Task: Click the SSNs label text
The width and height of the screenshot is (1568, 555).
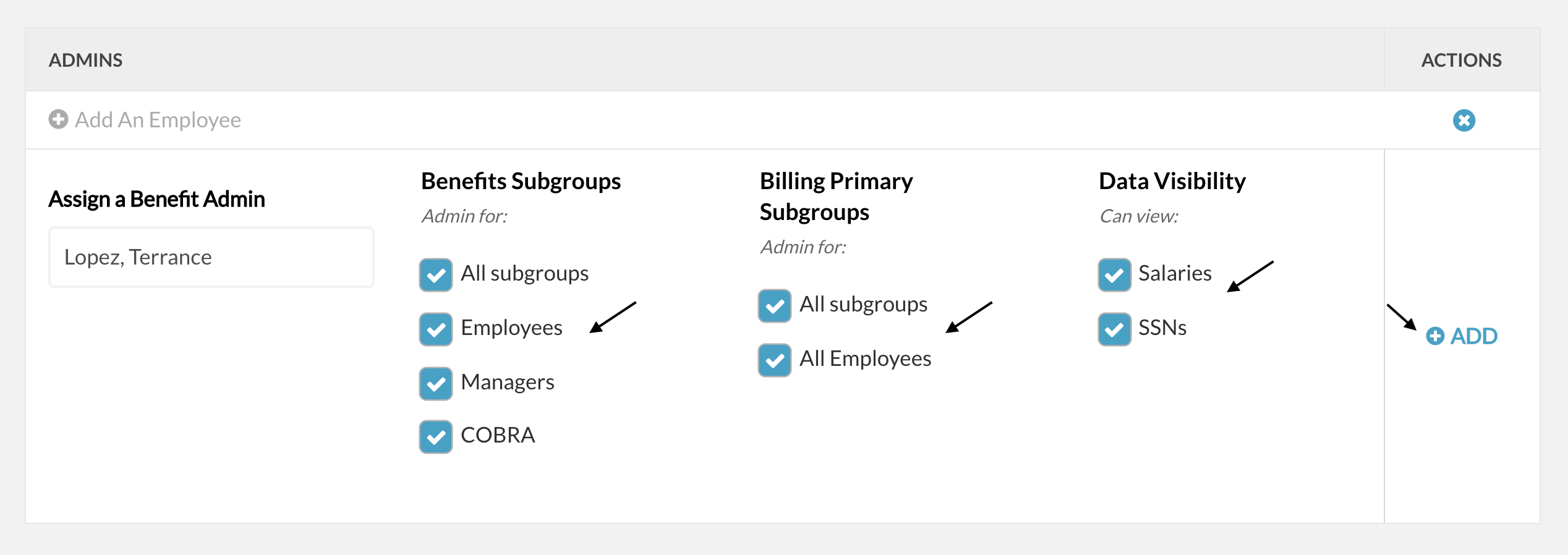Action: [x=1162, y=328]
